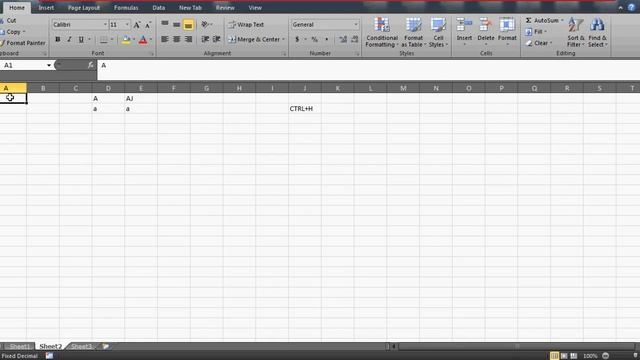This screenshot has width=640, height=360.
Task: Toggle Underline formatting
Action: 81,40
